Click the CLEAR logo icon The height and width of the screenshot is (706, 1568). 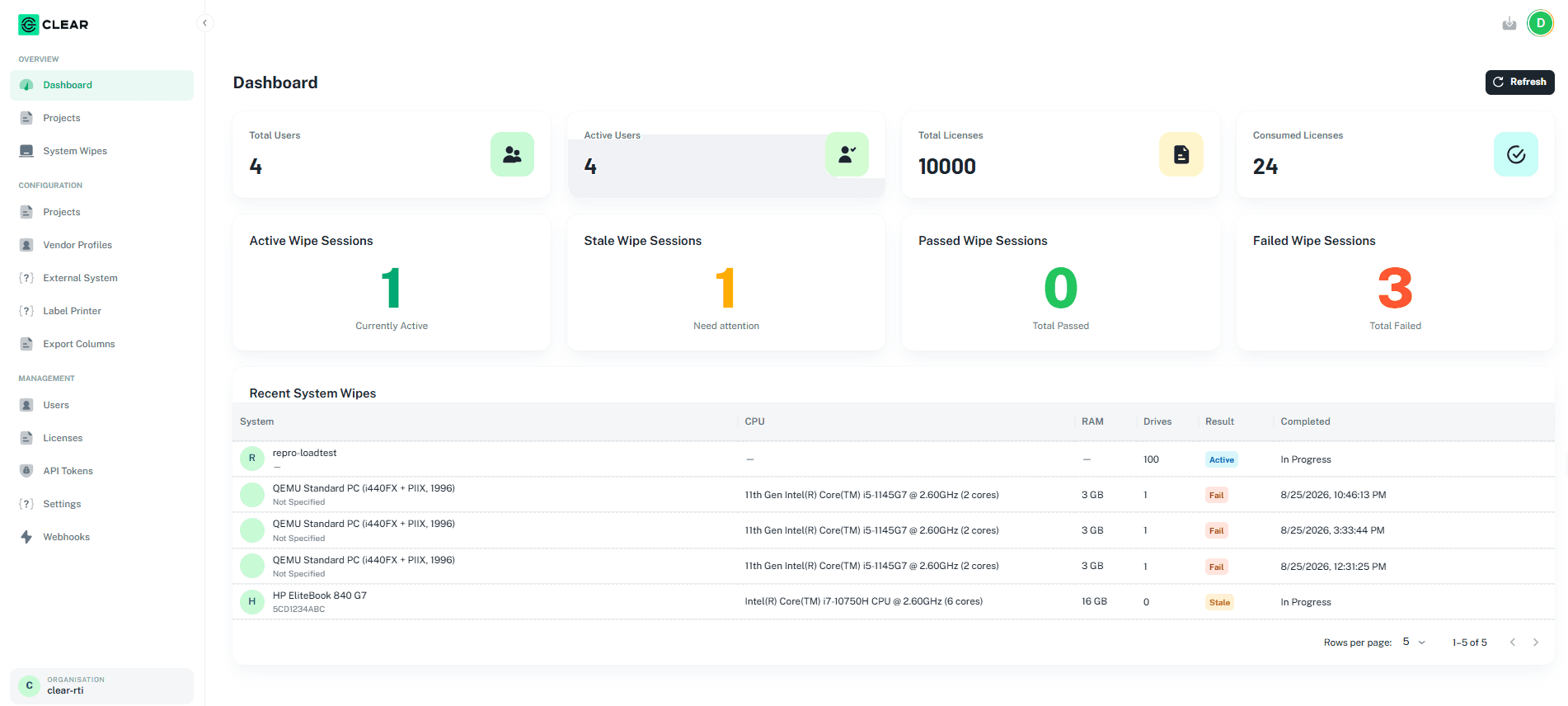tap(29, 25)
